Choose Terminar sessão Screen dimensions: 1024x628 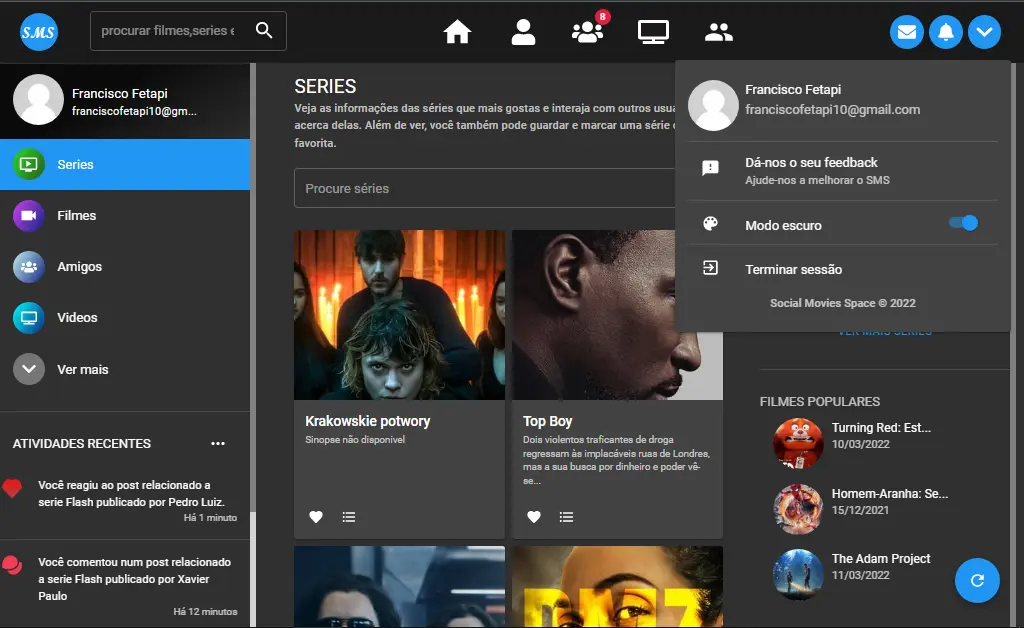point(842,269)
